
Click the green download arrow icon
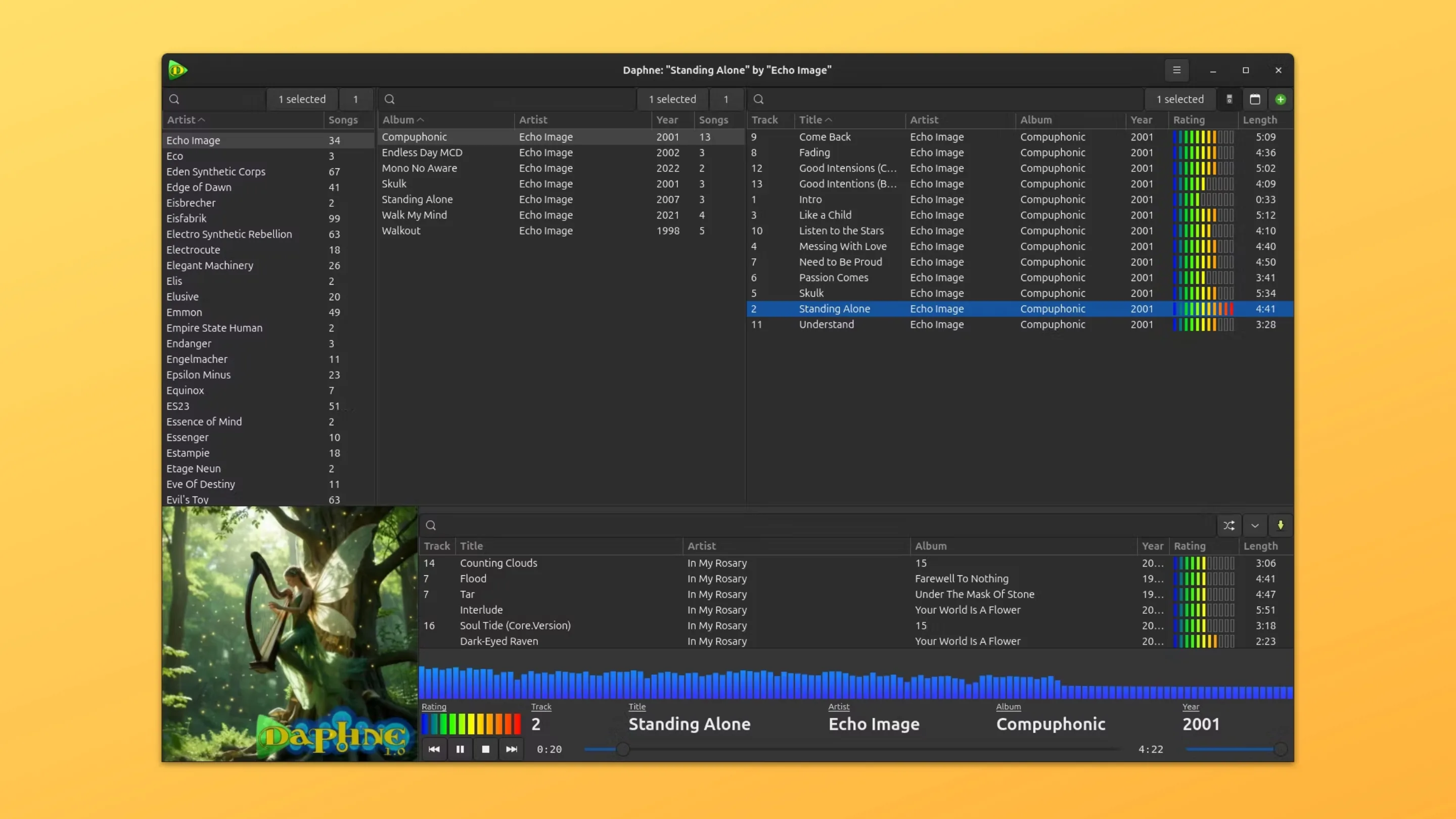[1281, 525]
